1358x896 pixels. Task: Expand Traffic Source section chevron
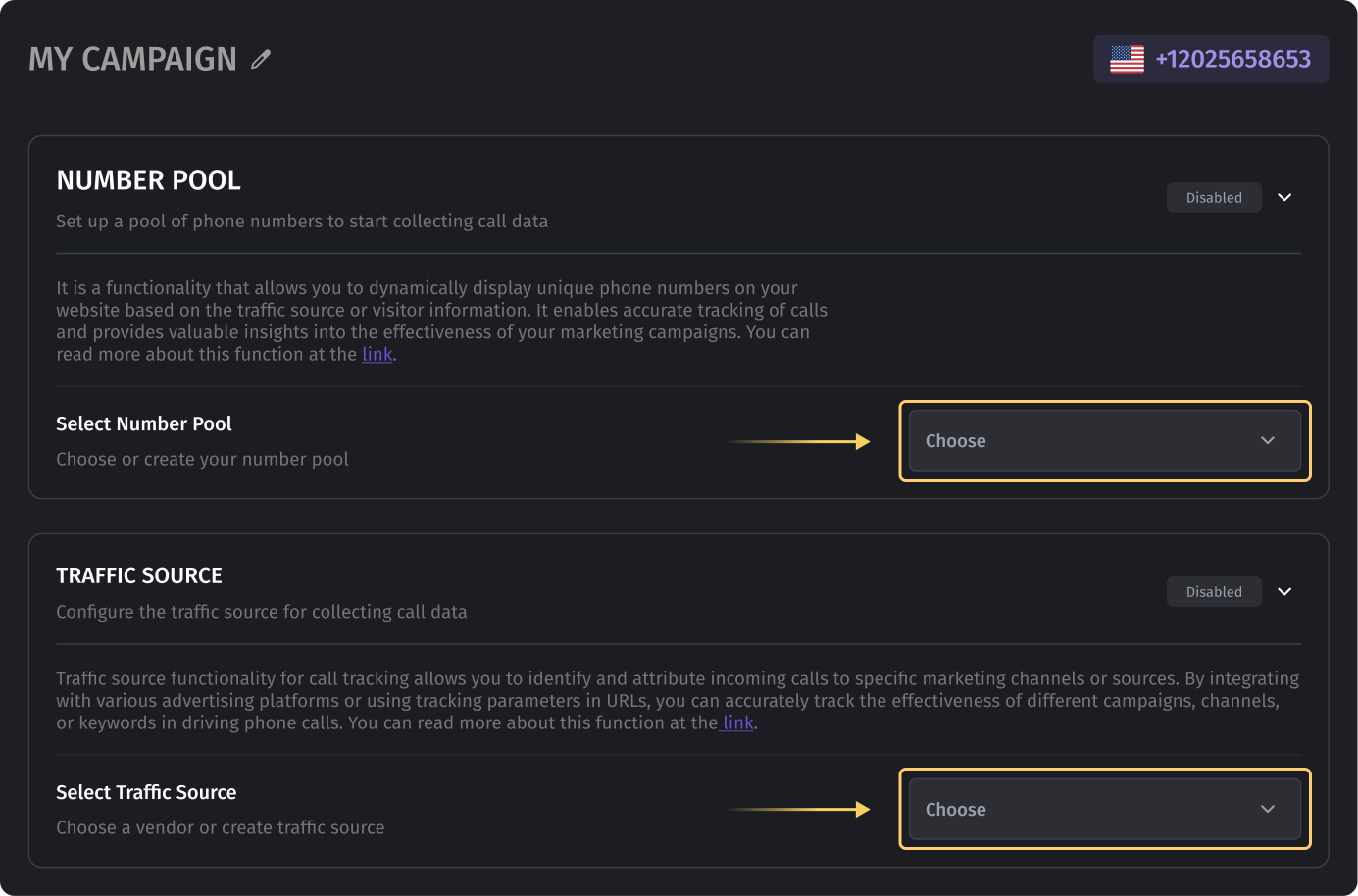click(x=1284, y=591)
